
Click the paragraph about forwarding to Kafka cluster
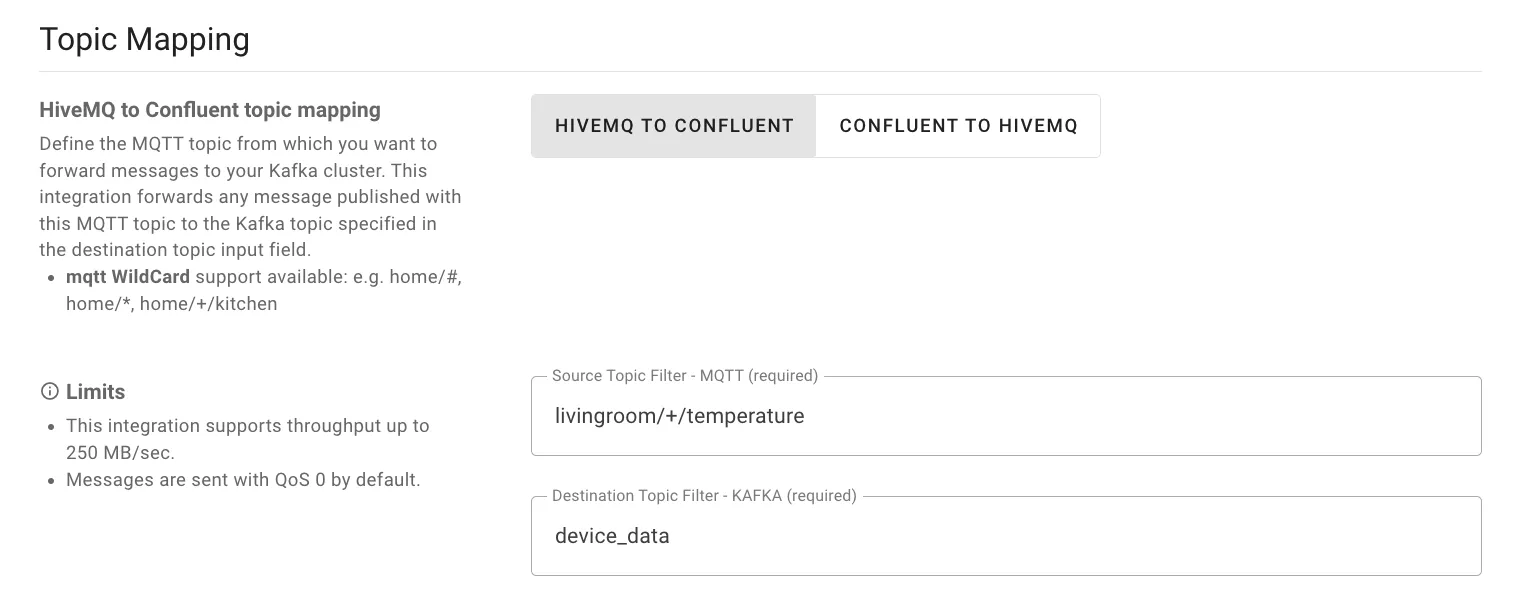click(250, 197)
